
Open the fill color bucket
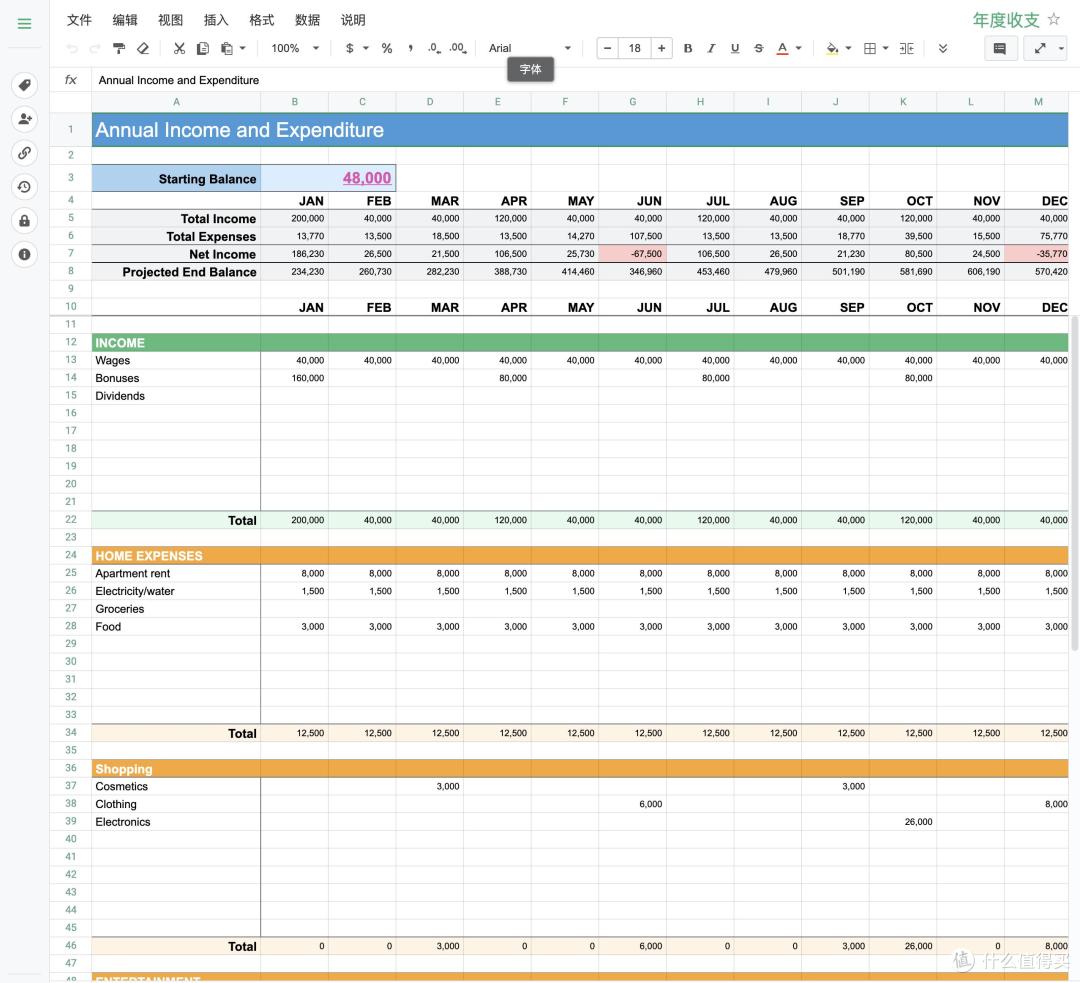click(832, 48)
